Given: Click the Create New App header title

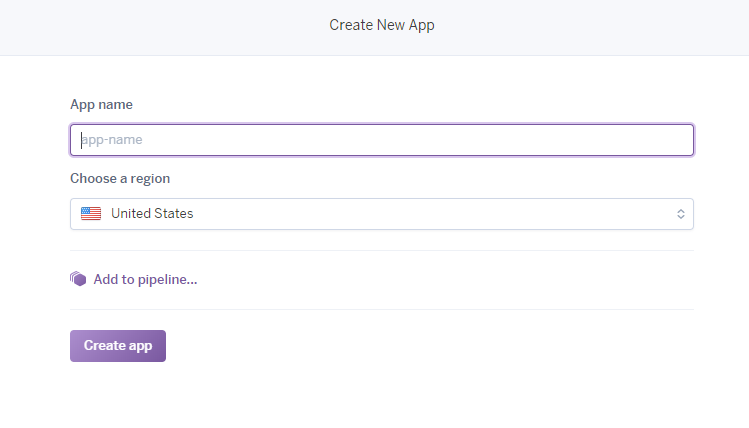Looking at the screenshot, I should [x=382, y=25].
